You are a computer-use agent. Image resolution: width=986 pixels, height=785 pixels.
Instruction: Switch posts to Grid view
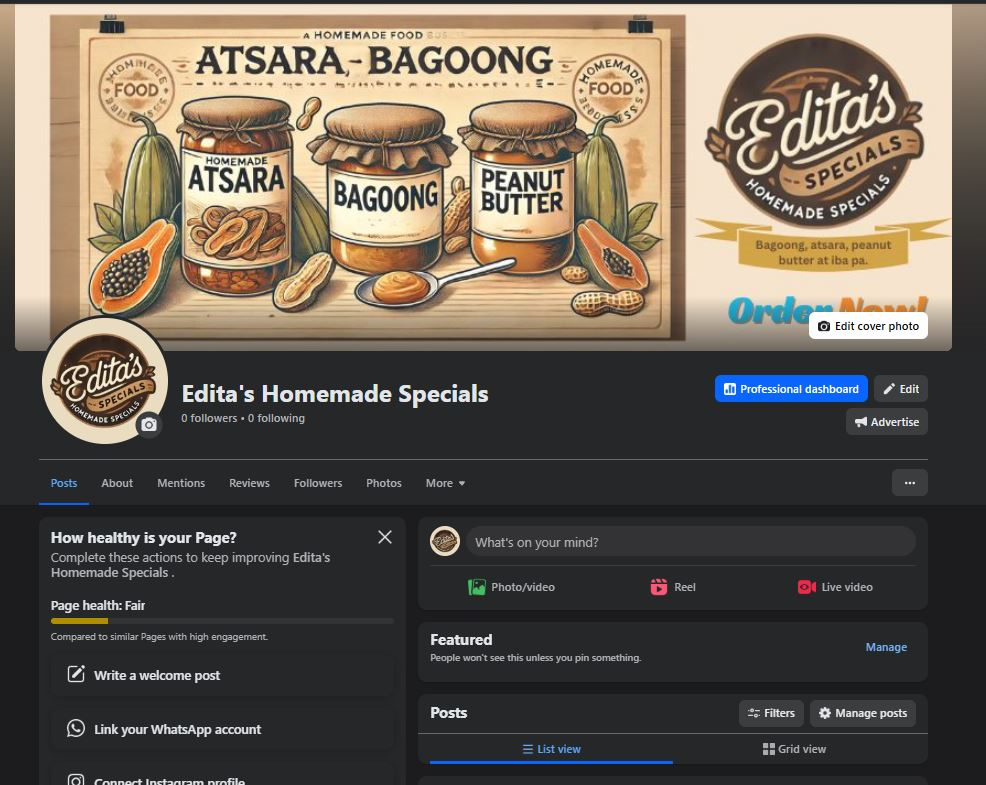point(794,749)
